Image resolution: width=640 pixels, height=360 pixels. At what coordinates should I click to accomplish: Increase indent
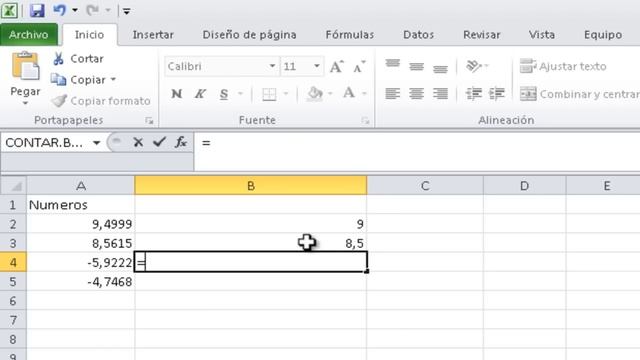click(497, 94)
